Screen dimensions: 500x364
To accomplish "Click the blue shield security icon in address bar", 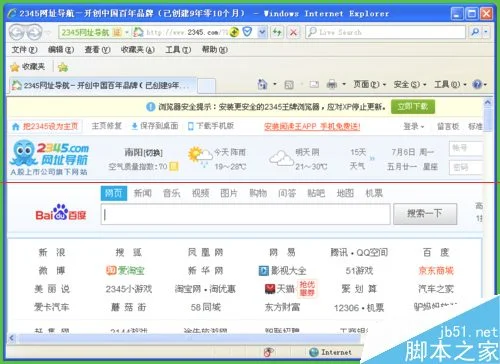I will point(247,32).
